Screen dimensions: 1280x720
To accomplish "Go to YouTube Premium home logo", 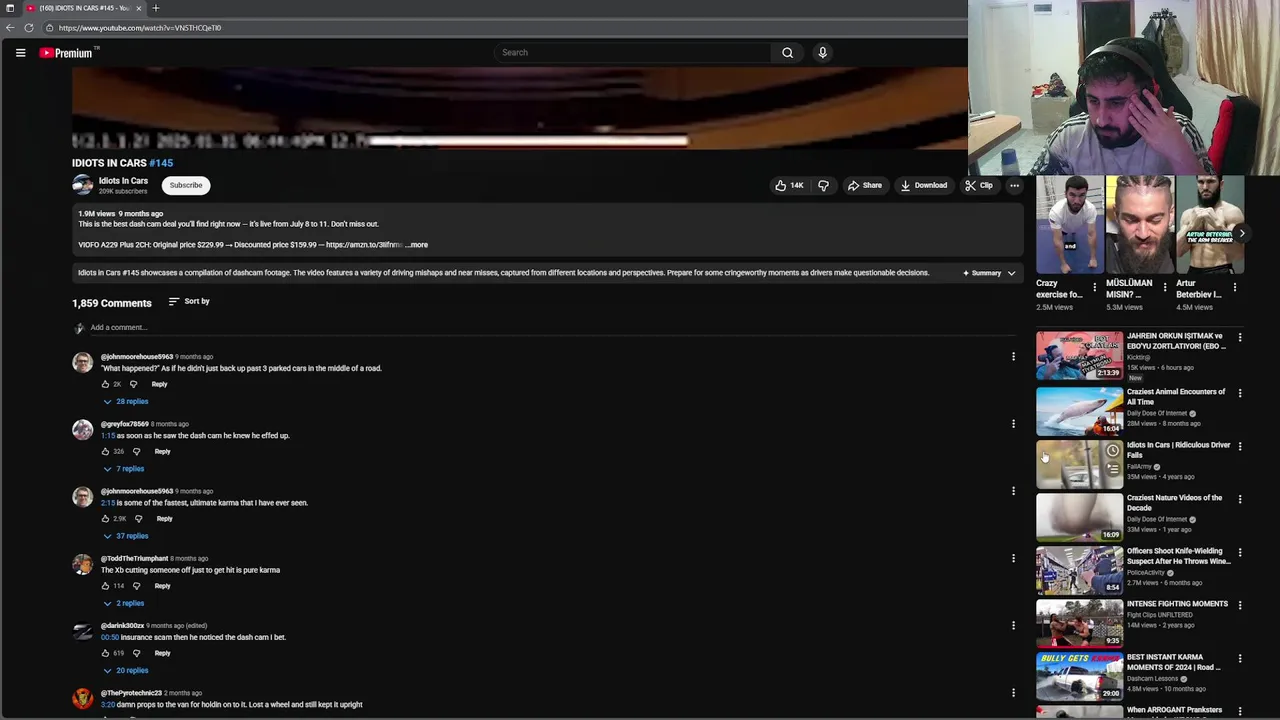I will [x=67, y=53].
